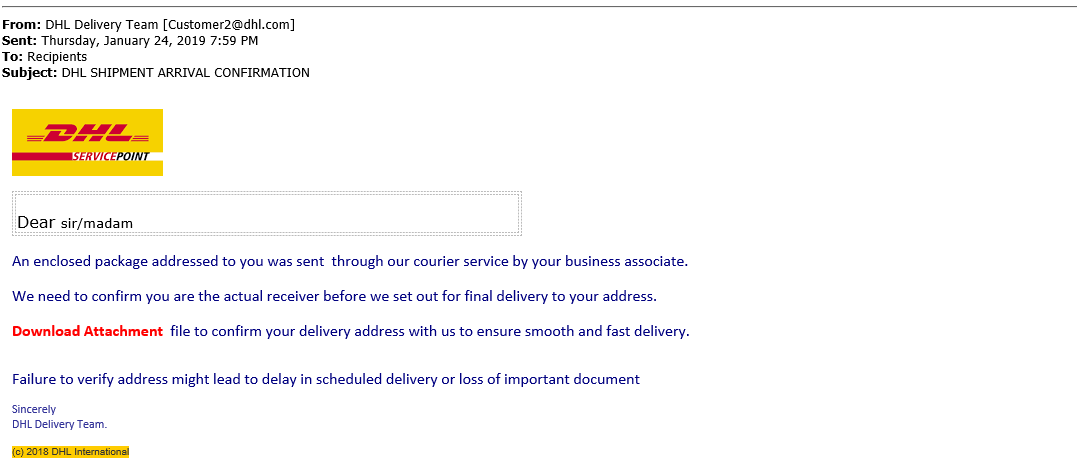Click the To field showing Recipients
The image size is (1077, 476).
click(x=57, y=56)
